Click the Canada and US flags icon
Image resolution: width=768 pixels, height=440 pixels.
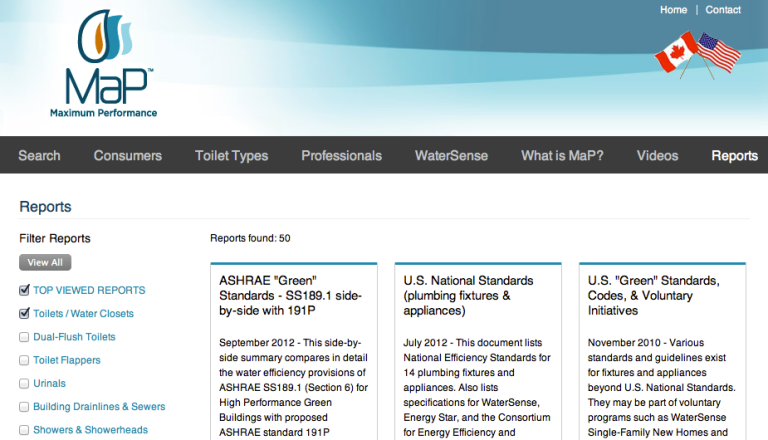click(698, 52)
